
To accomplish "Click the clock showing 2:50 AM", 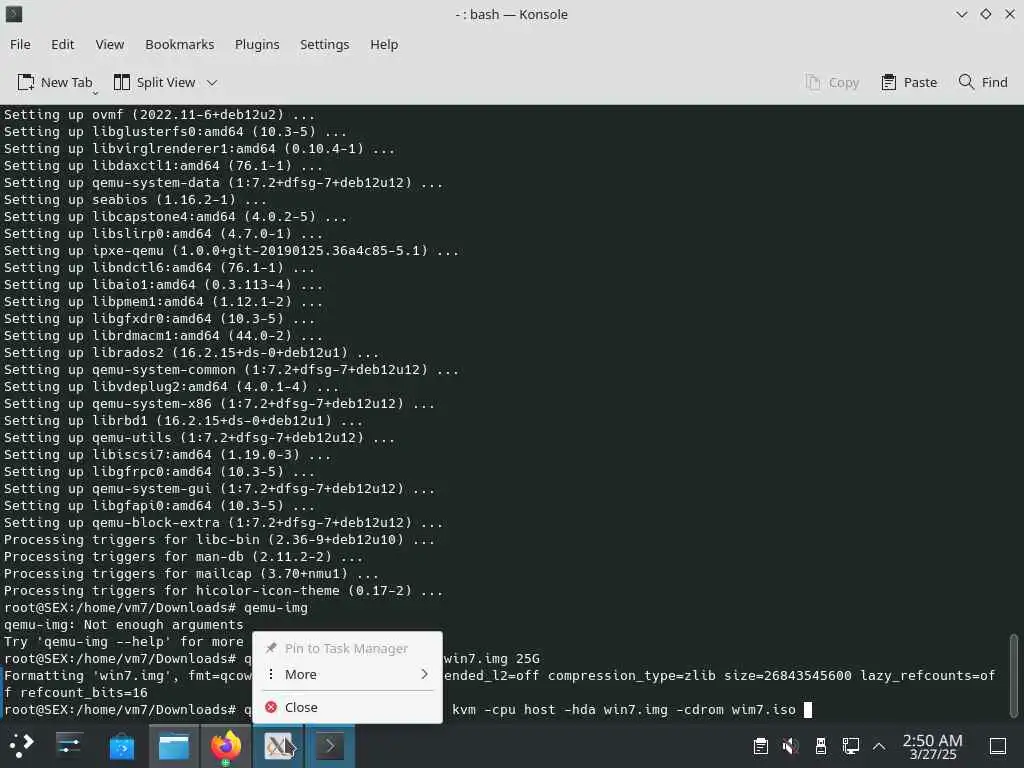I will click(x=933, y=746).
